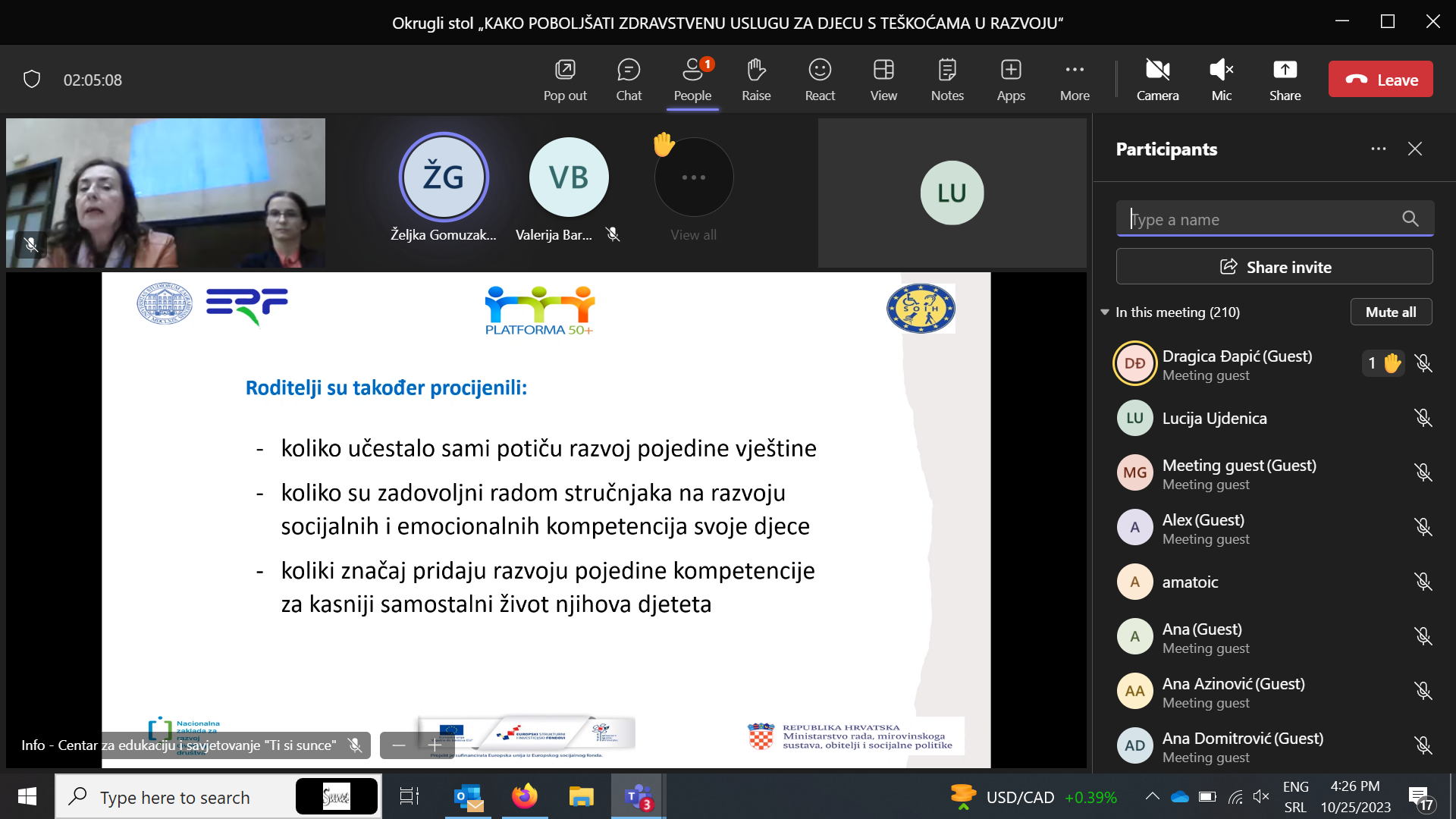The height and width of the screenshot is (819, 1456).
Task: Click the participant search magnifier icon
Action: tap(1410, 219)
